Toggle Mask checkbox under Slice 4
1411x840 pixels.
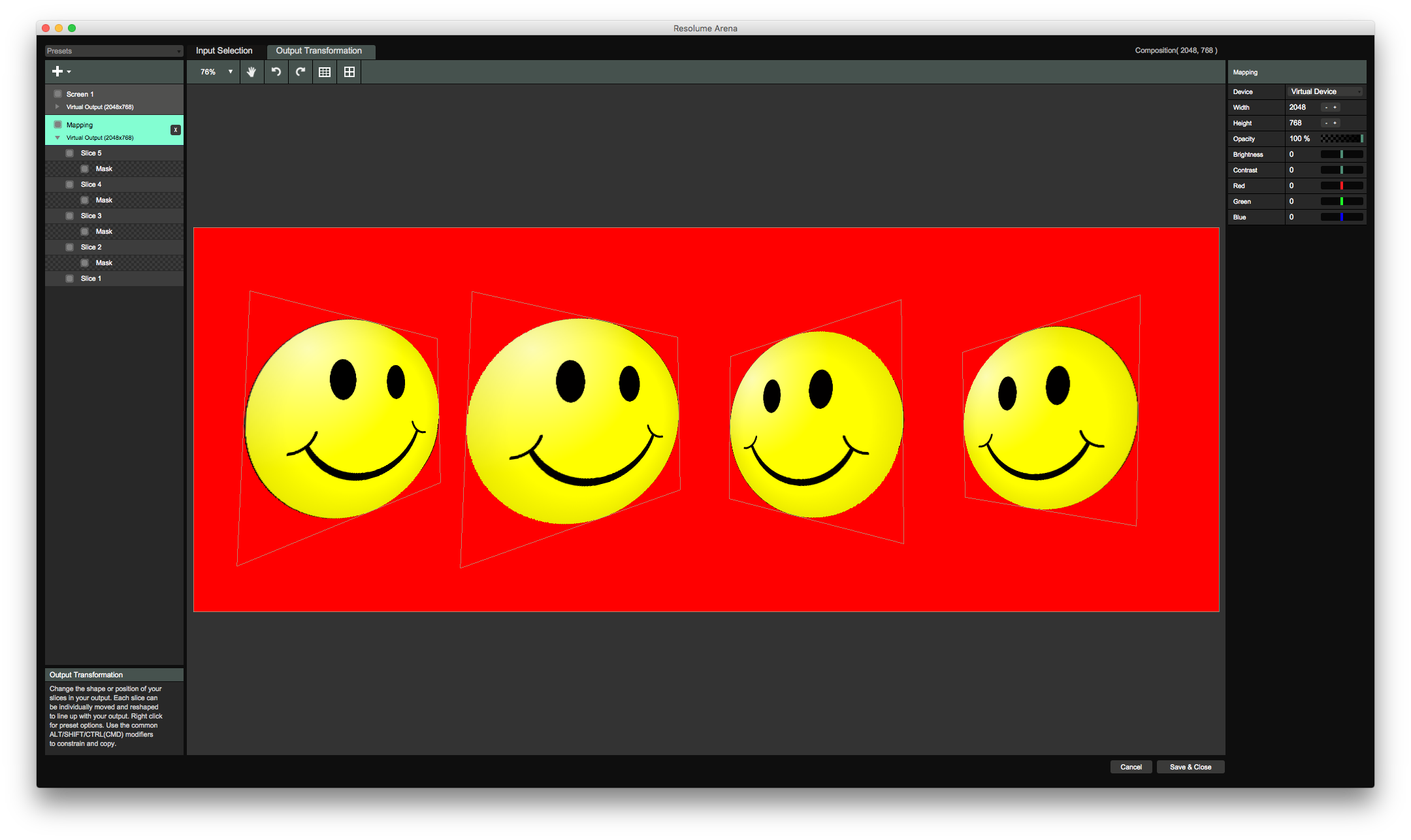(85, 200)
